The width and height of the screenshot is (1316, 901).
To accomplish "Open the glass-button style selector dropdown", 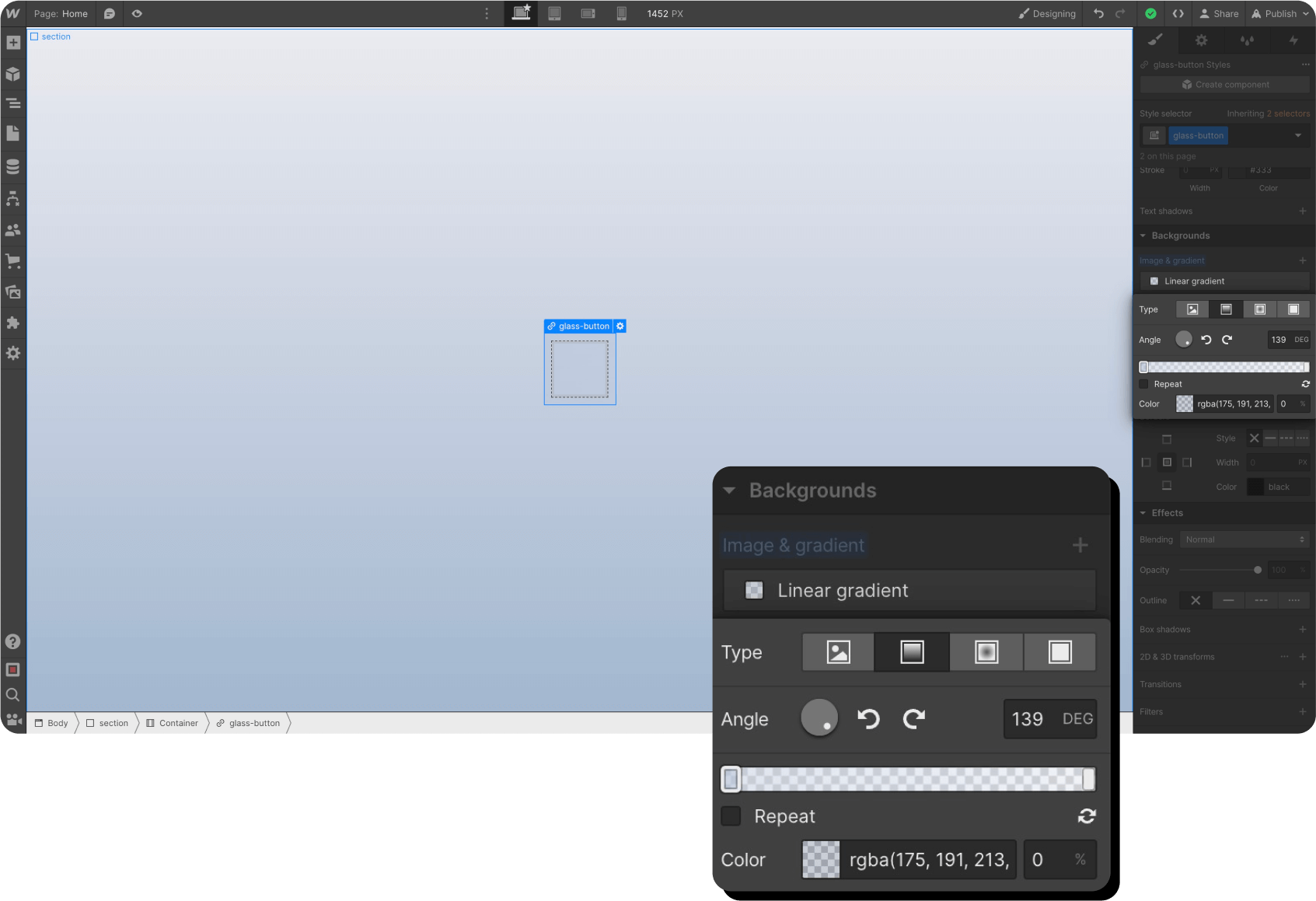I will pyautogui.click(x=1297, y=135).
